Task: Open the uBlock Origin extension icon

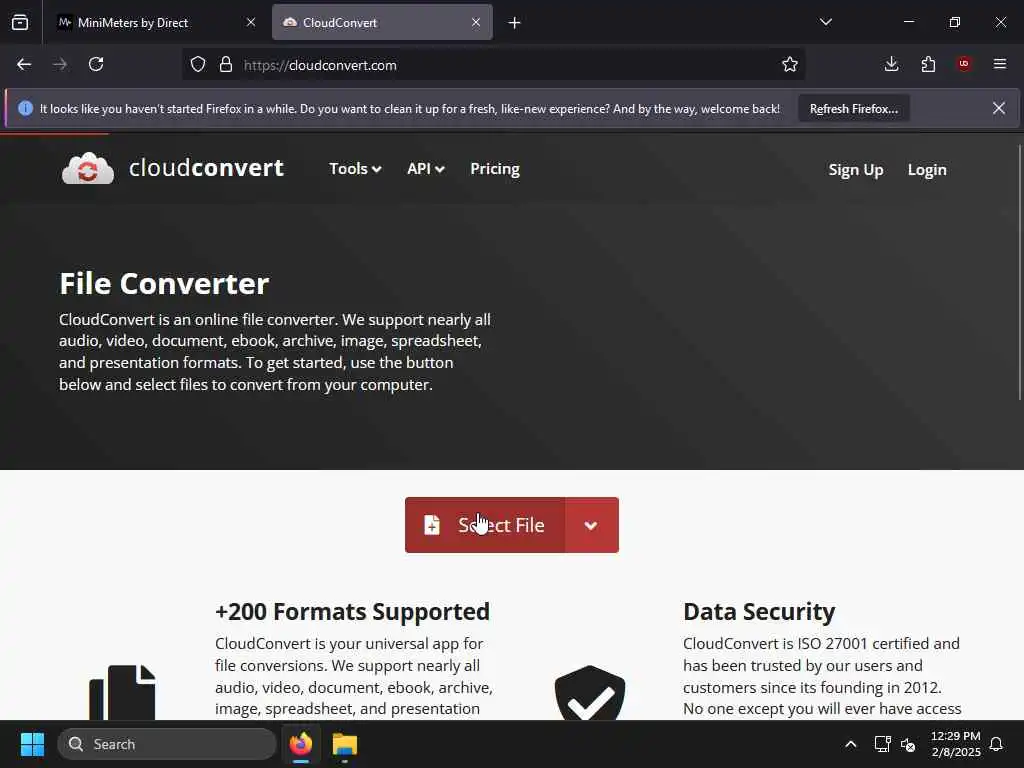Action: 964,64
